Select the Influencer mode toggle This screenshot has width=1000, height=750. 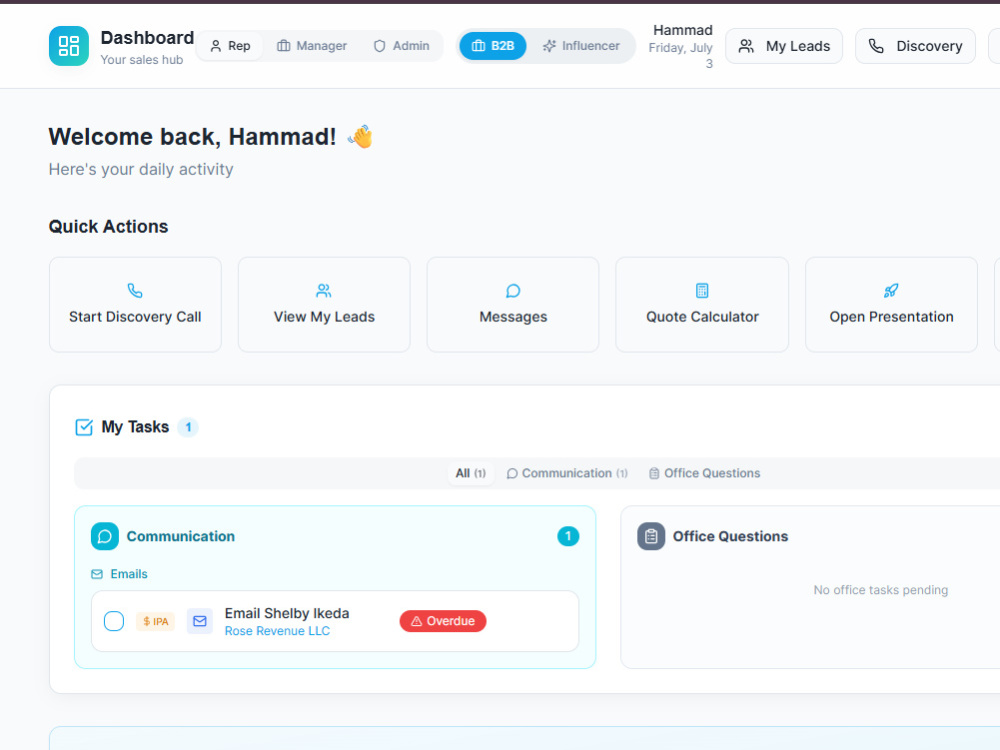[x=581, y=46]
